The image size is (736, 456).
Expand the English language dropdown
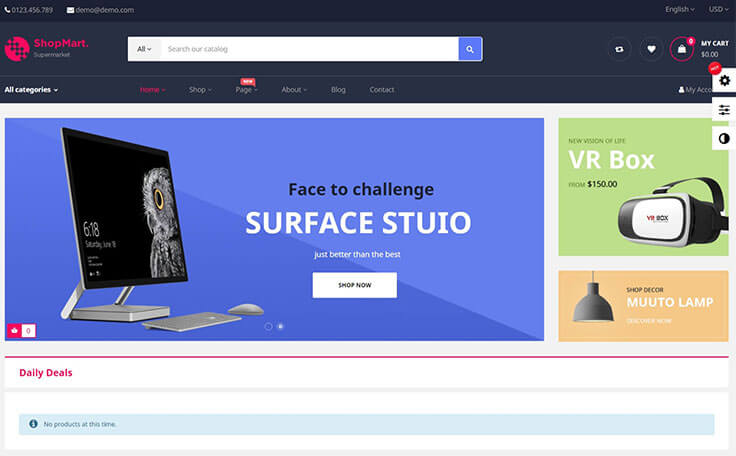click(x=681, y=9)
